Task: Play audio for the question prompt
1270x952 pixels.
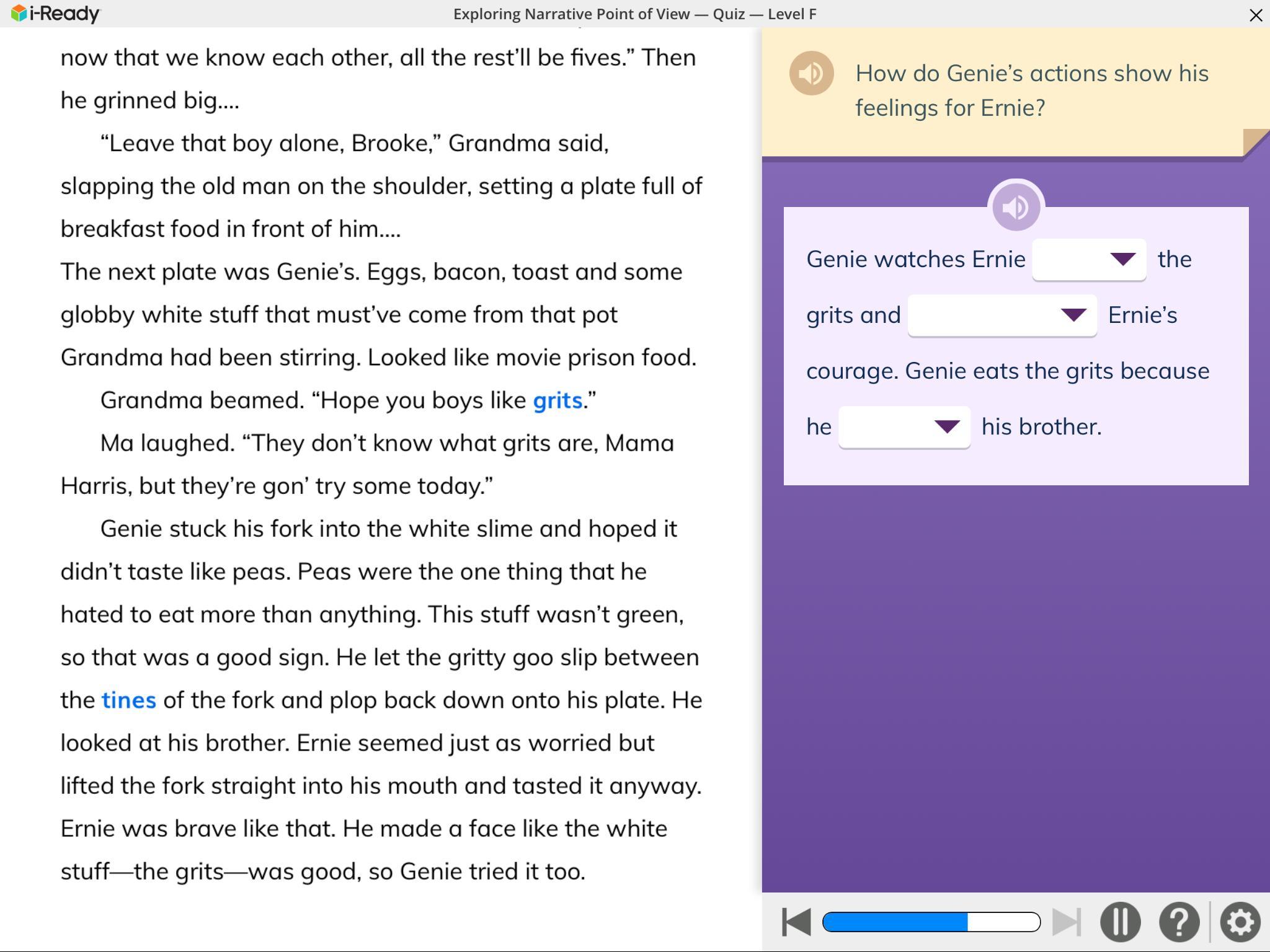Action: pos(811,74)
